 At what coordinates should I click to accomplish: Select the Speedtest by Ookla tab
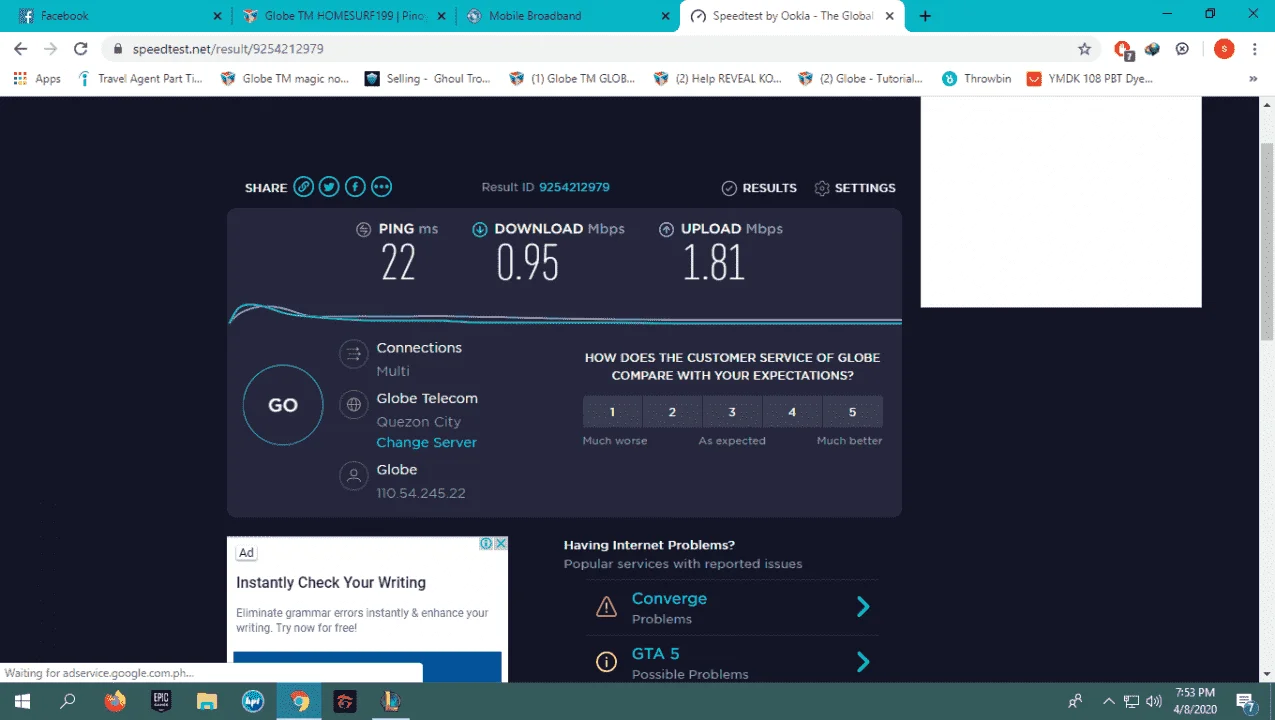tap(792, 16)
